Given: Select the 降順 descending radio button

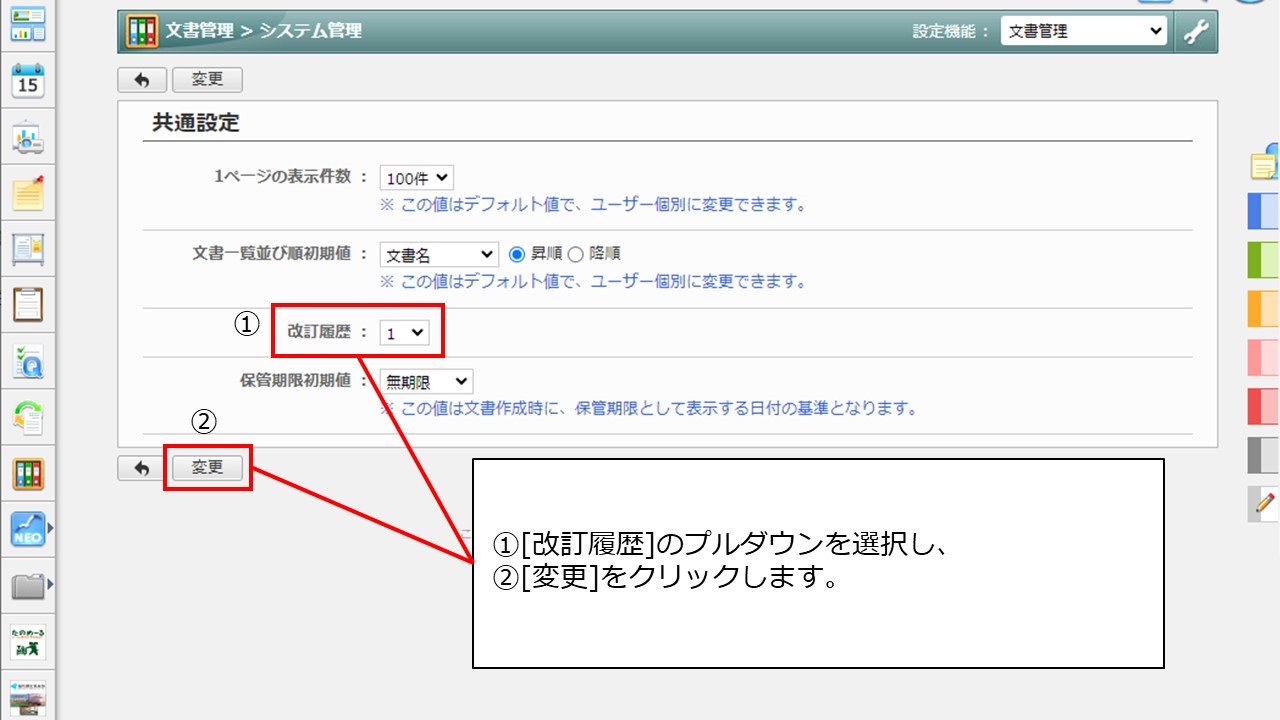Looking at the screenshot, I should pyautogui.click(x=576, y=254).
